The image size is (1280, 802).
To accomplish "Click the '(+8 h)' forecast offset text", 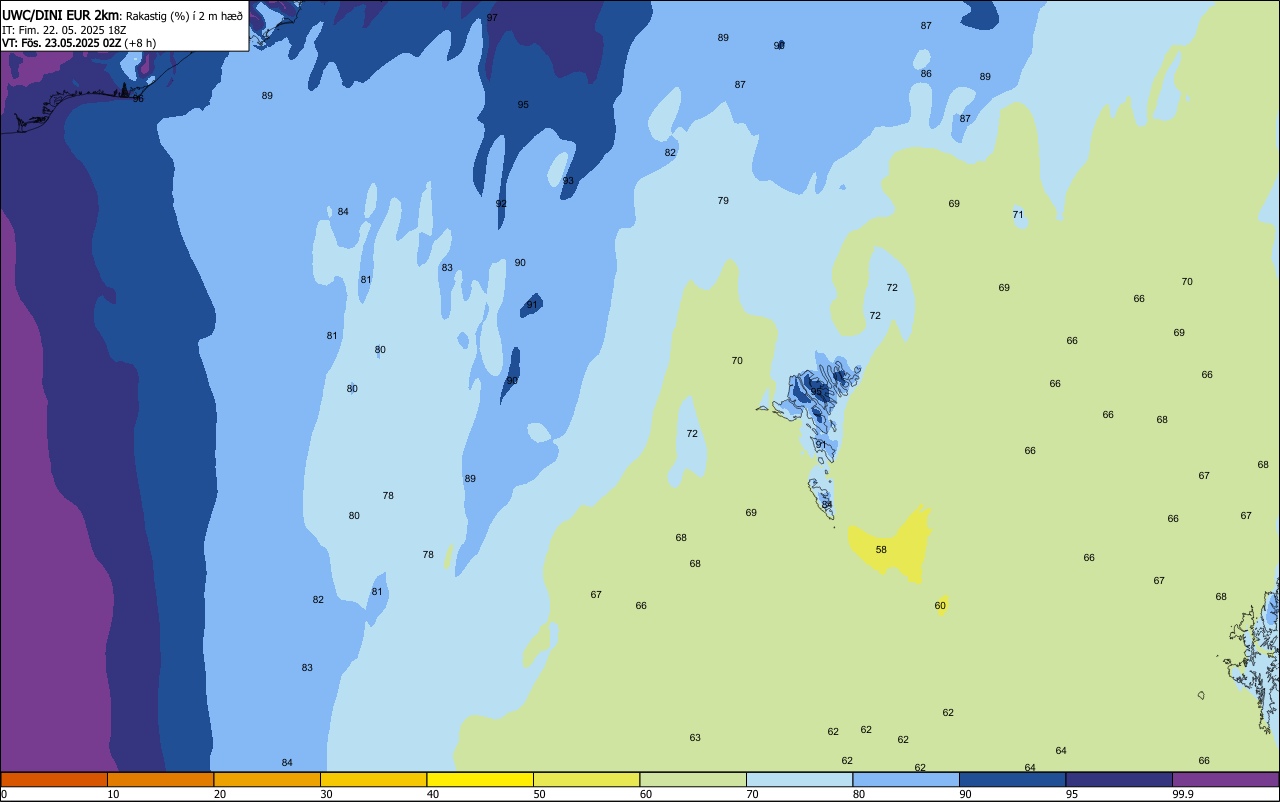I will [x=140, y=43].
